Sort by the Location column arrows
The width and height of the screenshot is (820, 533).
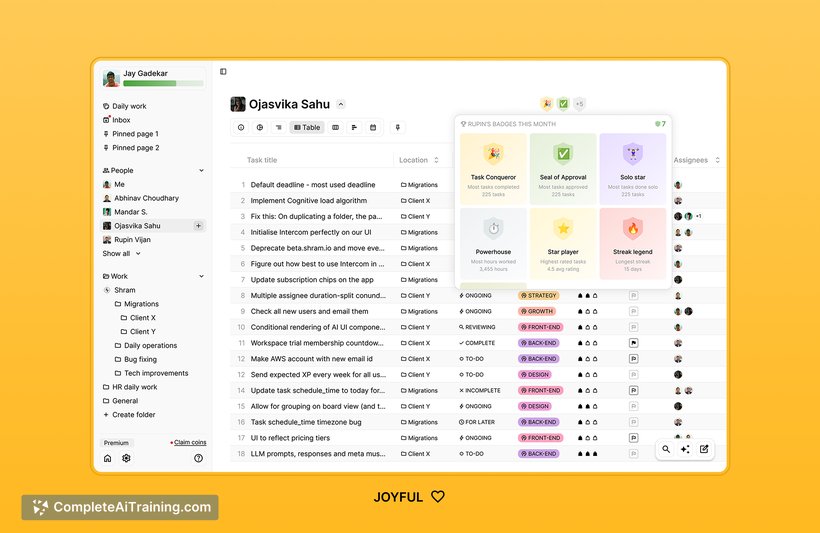tap(436, 160)
